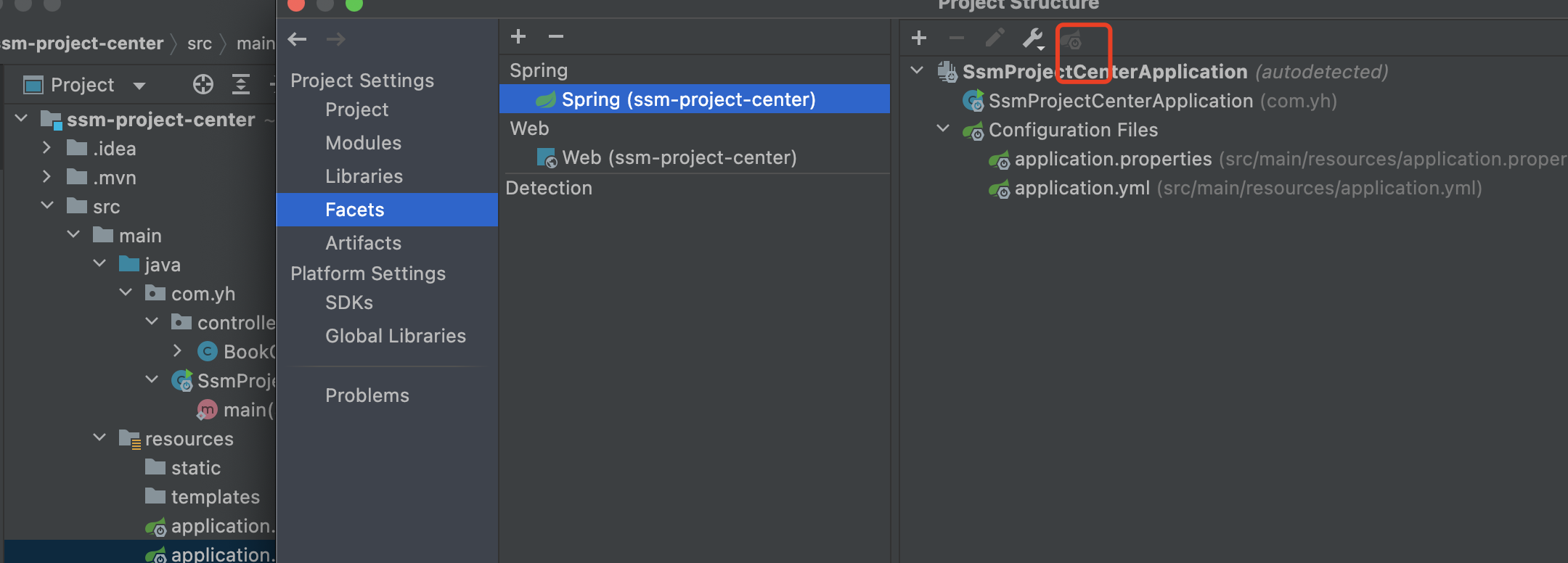
Task: Click the add facet plus icon
Action: [x=518, y=36]
